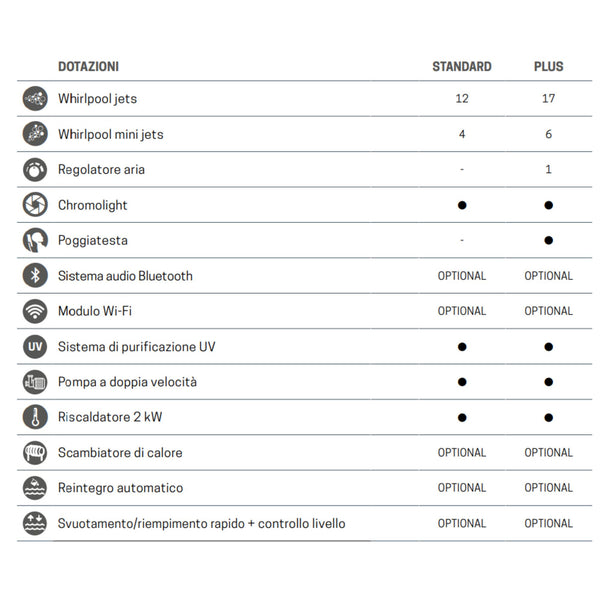Click the UV purification icon

(35, 346)
